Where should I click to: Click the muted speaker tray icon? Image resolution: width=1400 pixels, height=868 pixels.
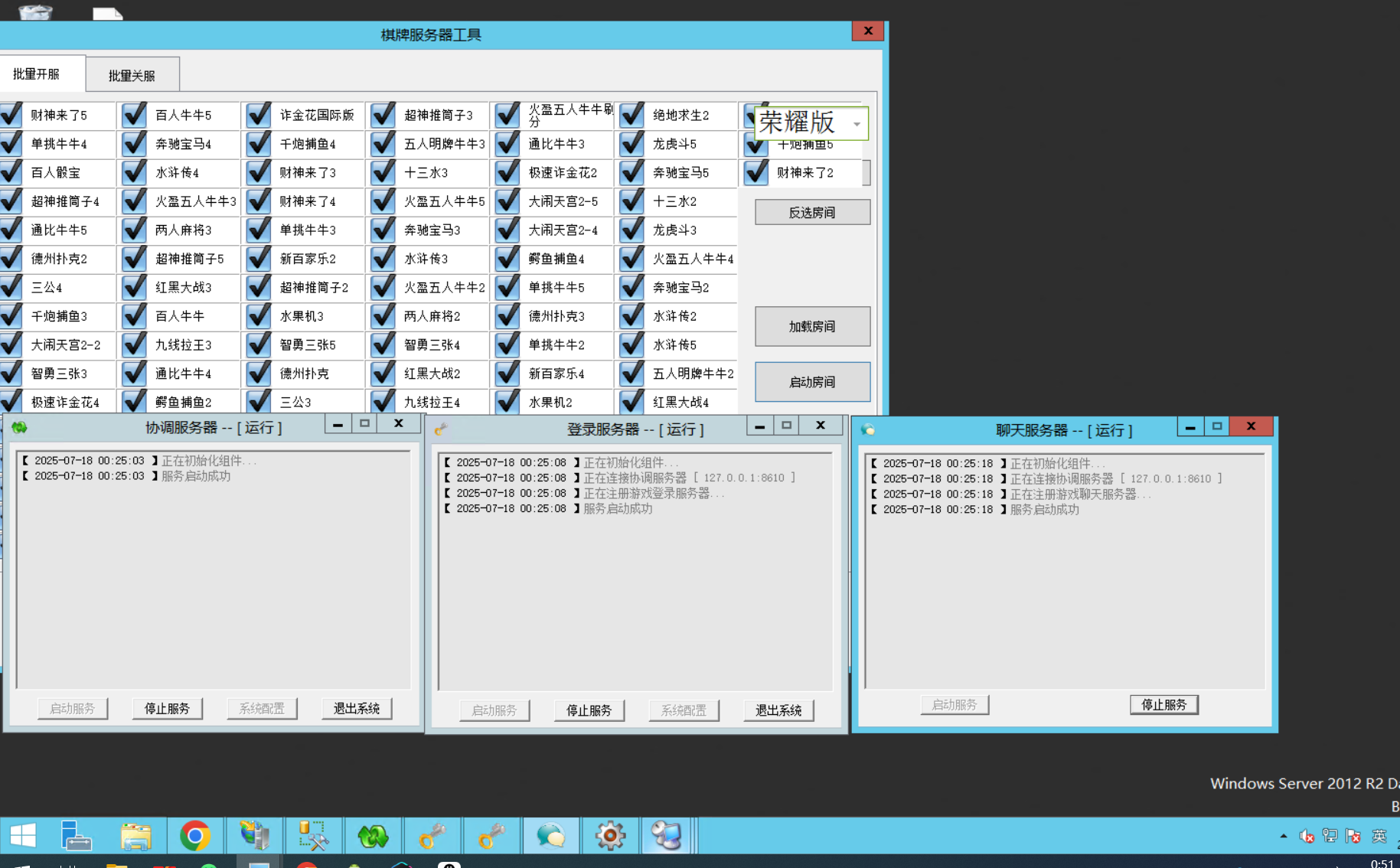tap(1307, 837)
